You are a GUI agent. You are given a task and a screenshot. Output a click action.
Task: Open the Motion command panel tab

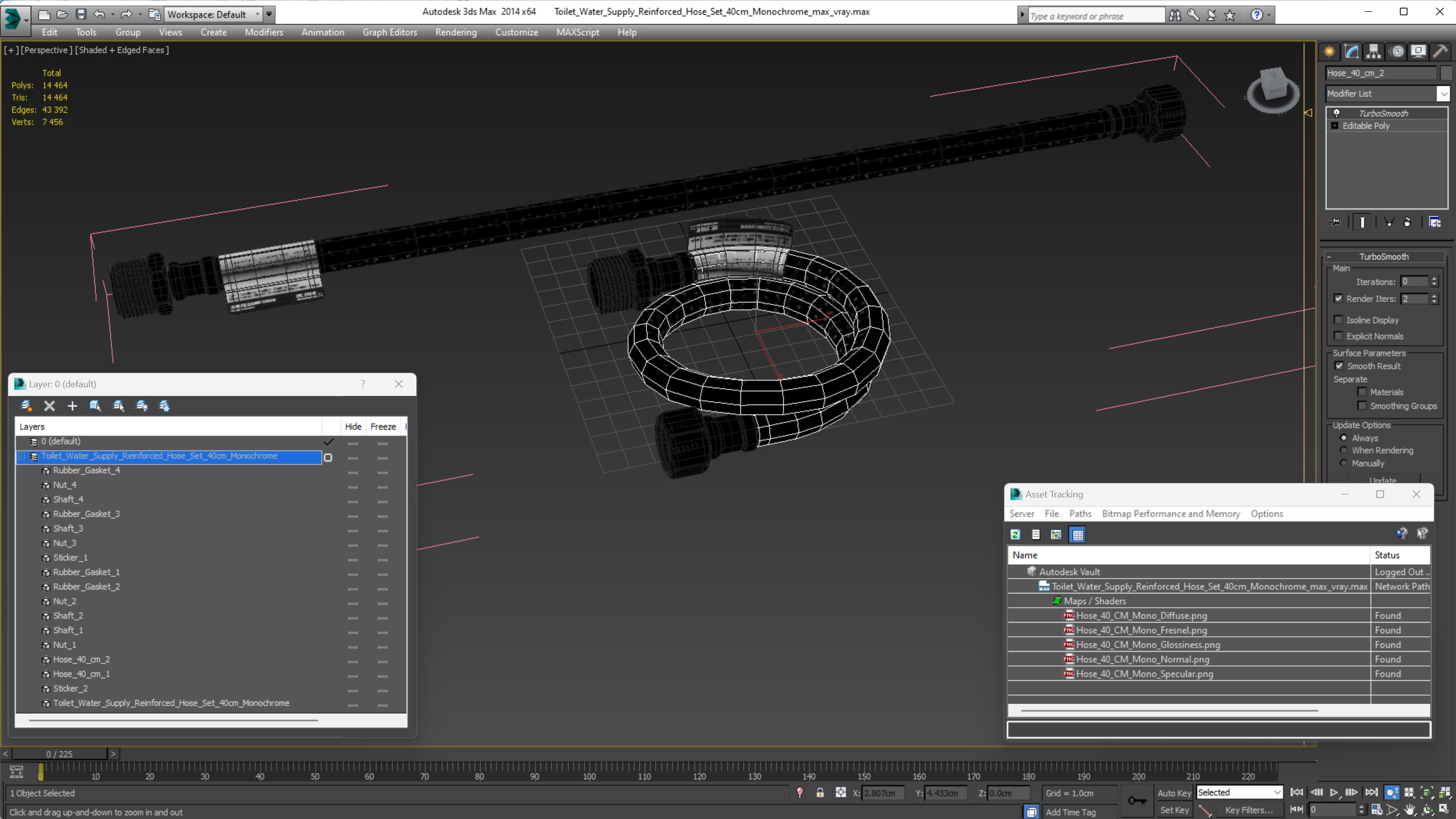coord(1397,52)
